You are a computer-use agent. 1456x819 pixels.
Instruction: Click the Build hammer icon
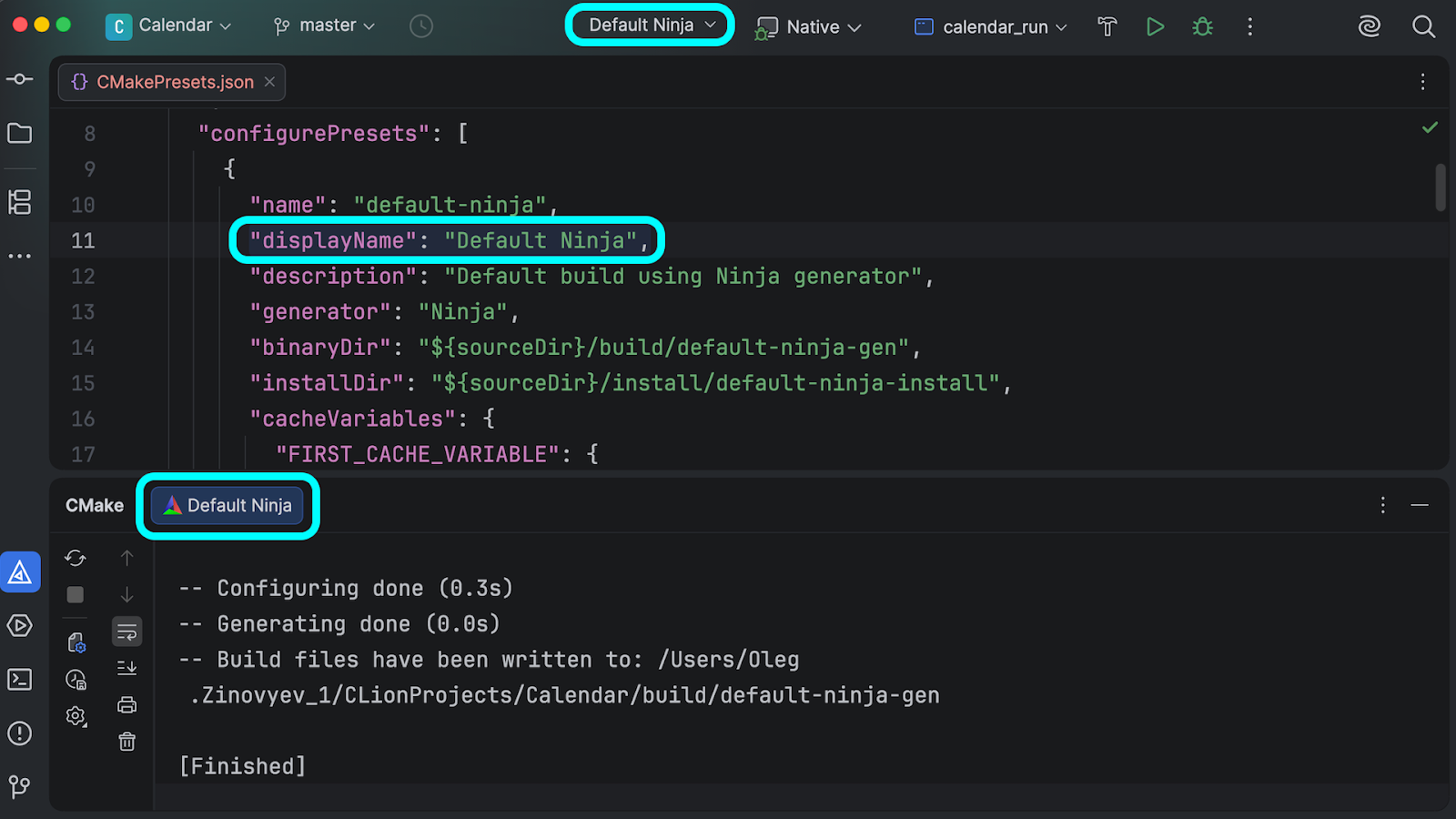tap(1107, 27)
